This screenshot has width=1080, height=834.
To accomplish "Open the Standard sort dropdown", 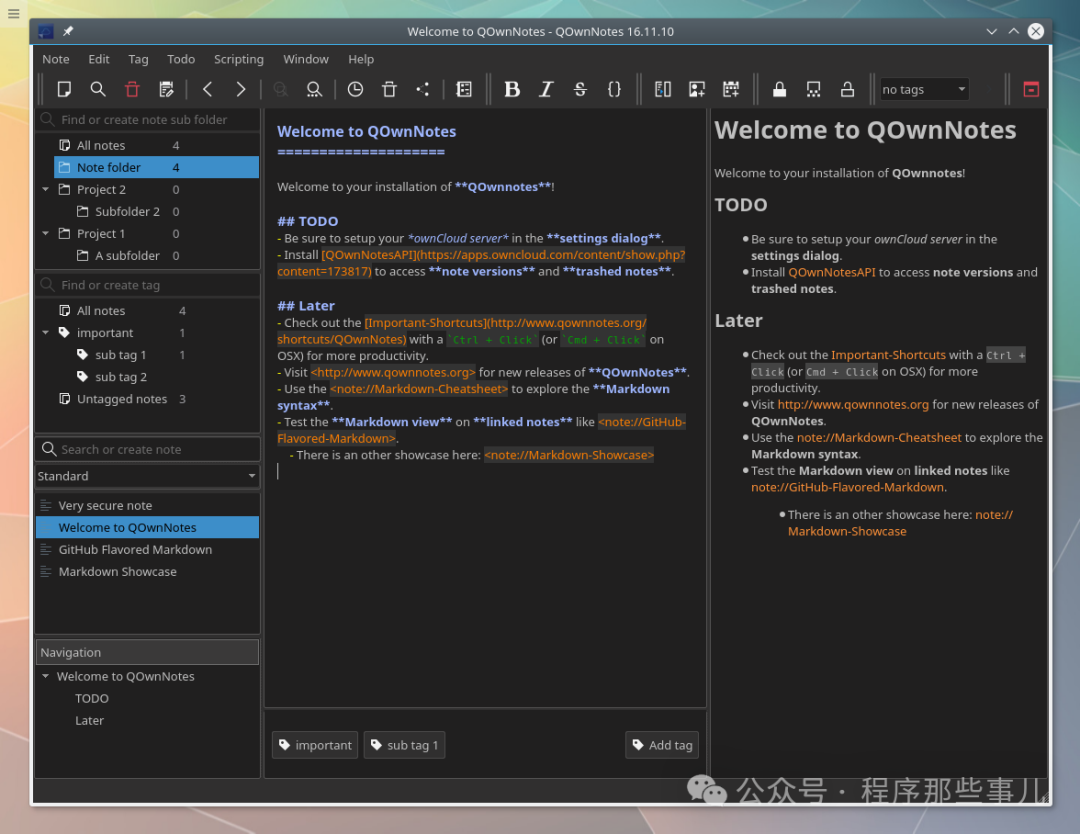I will click(x=147, y=476).
